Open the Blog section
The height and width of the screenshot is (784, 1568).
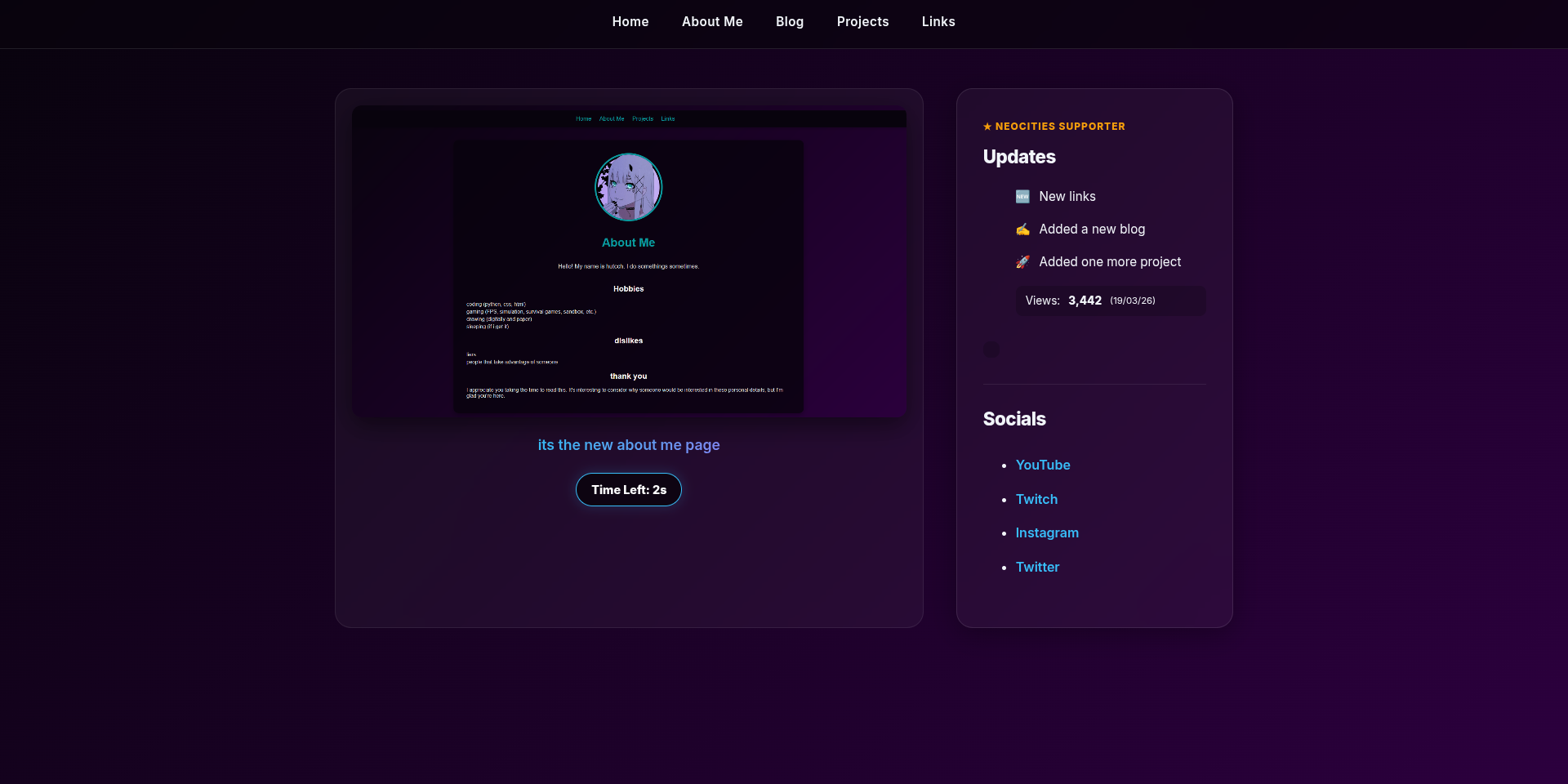pos(789,22)
